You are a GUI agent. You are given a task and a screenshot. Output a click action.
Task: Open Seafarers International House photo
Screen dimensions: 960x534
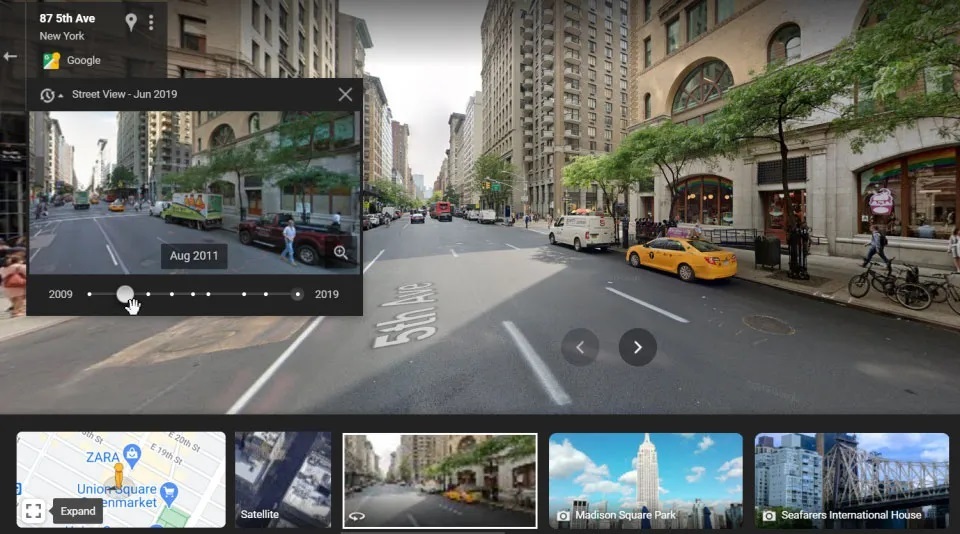[x=851, y=479]
